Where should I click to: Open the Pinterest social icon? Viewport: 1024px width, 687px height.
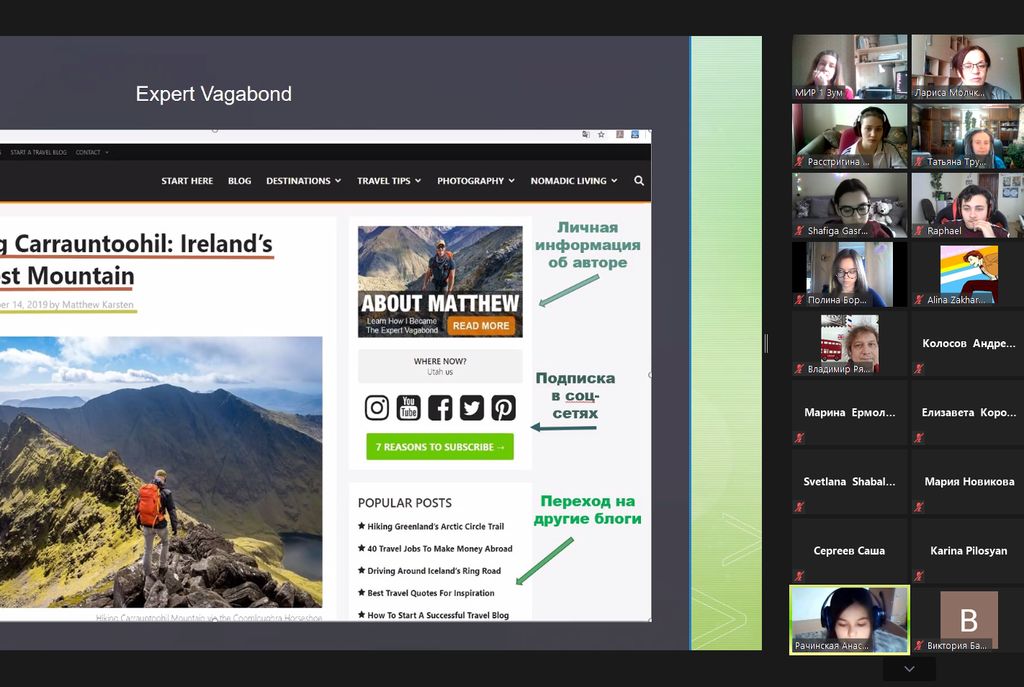[504, 407]
